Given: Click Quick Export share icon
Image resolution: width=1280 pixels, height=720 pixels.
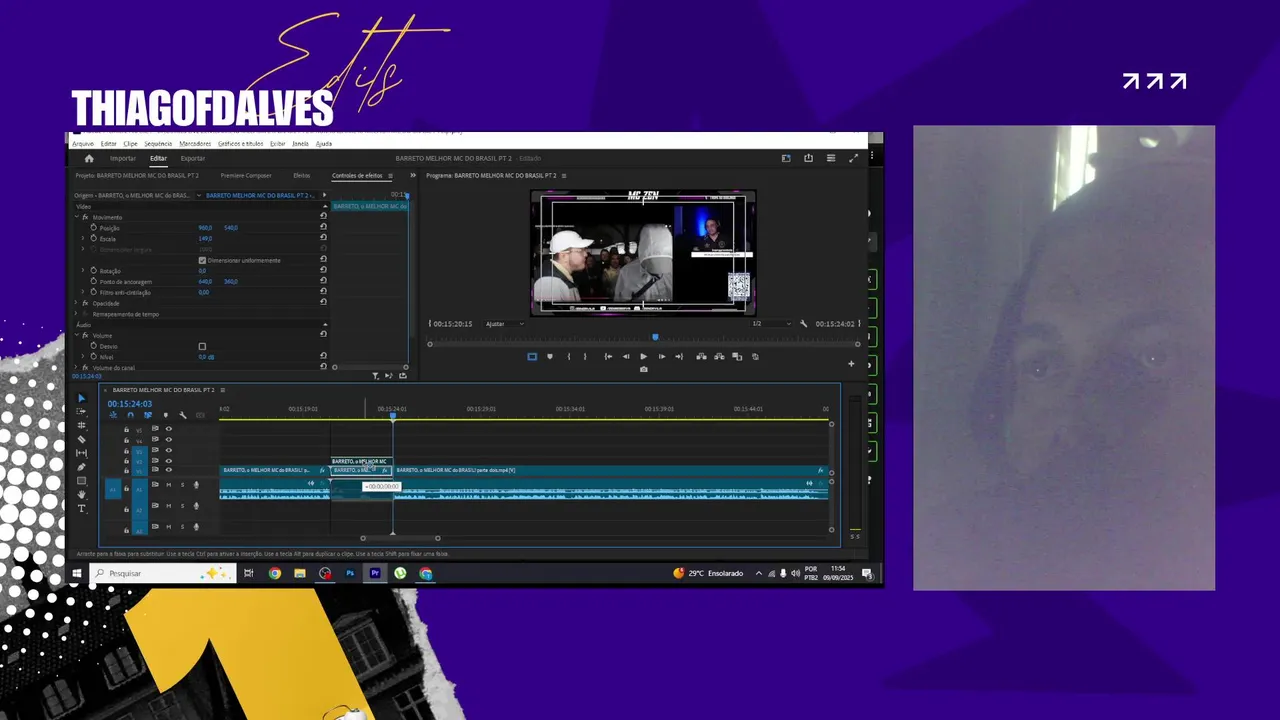Looking at the screenshot, I should (x=808, y=158).
